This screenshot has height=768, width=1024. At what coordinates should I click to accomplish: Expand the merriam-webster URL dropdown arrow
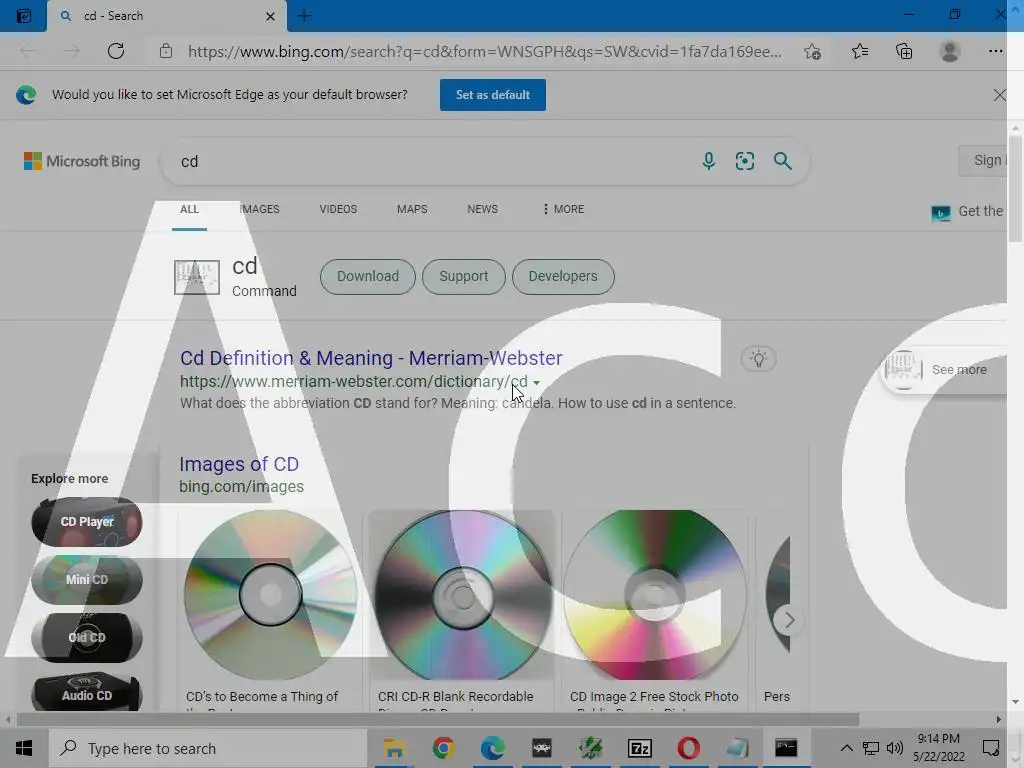click(536, 383)
